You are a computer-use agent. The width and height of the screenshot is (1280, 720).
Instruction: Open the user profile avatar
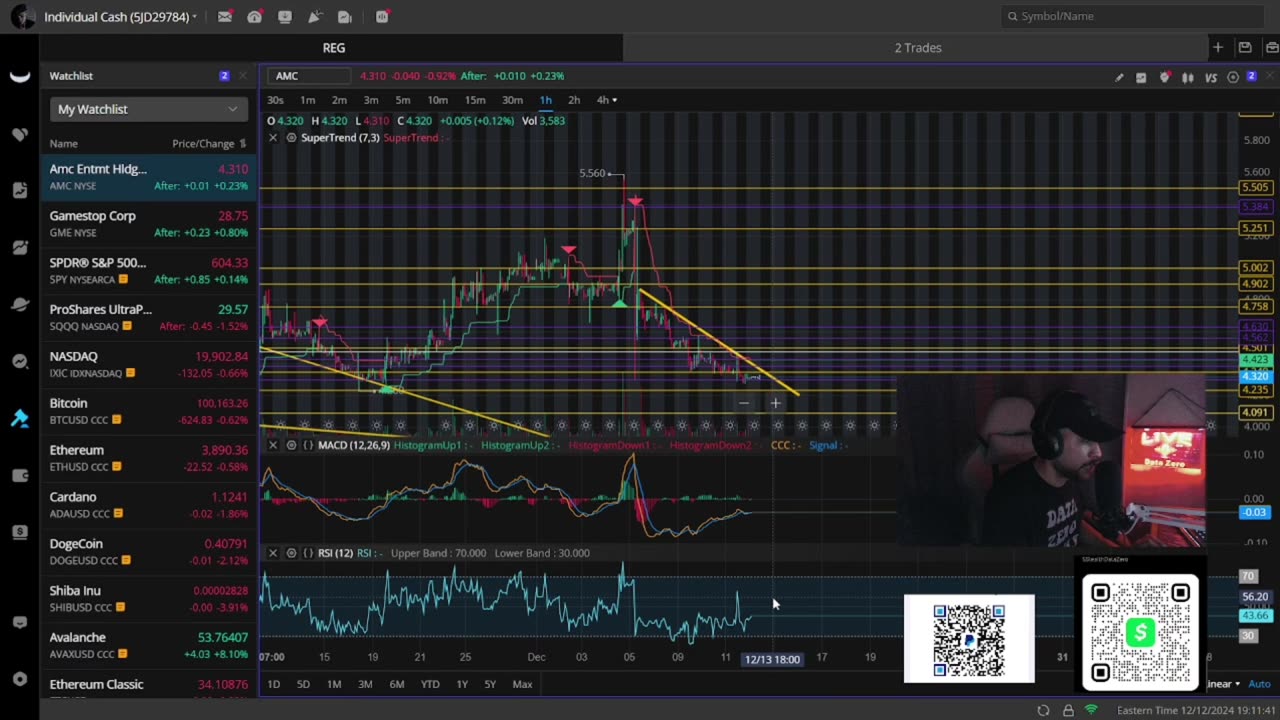(21, 17)
